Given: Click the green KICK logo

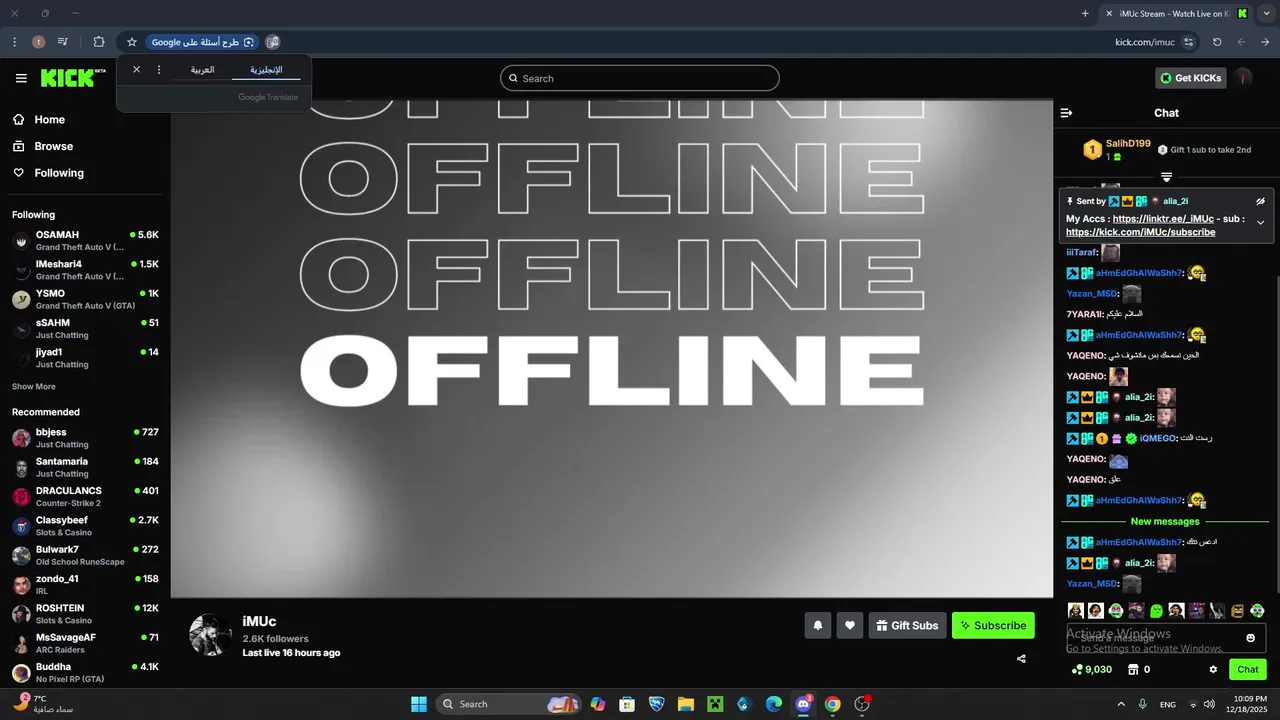Looking at the screenshot, I should click(x=73, y=78).
